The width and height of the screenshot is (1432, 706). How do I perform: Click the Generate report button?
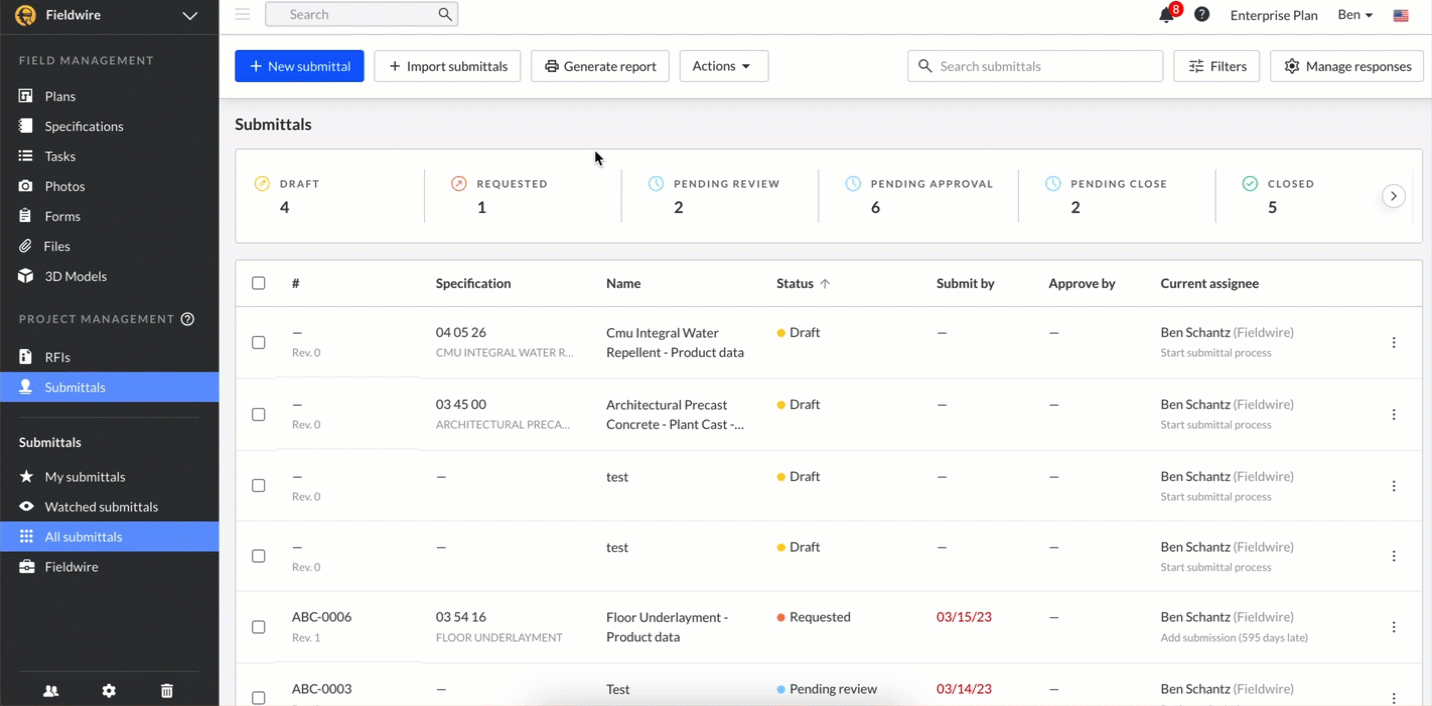point(600,66)
